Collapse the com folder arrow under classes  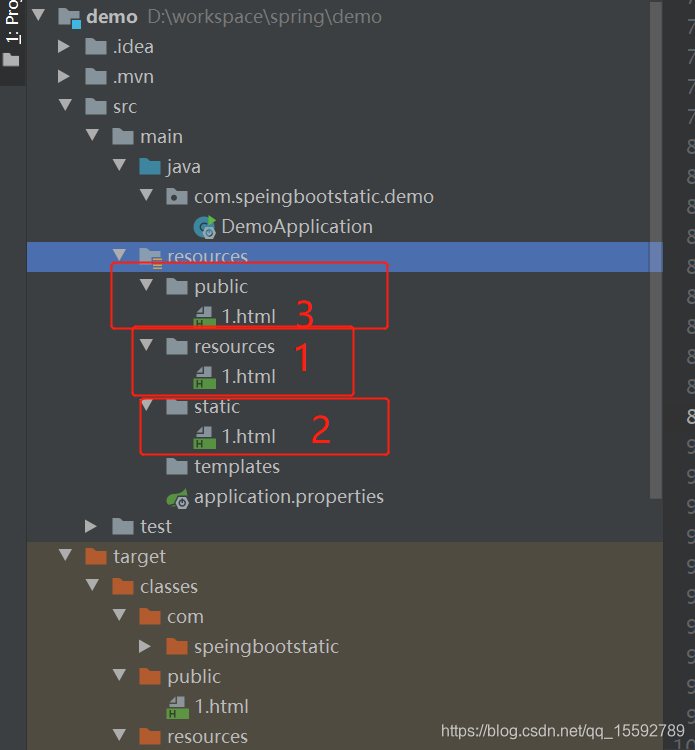coord(119,615)
